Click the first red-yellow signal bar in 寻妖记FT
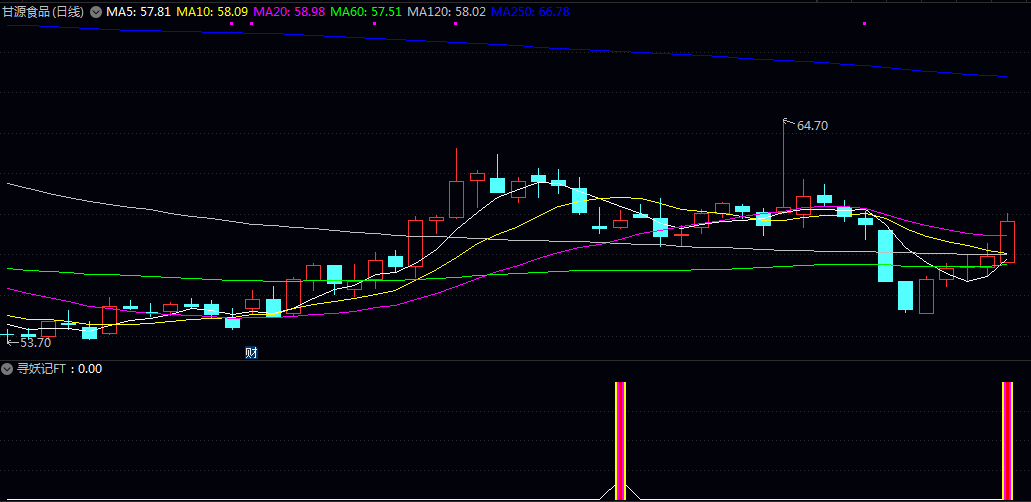1031x502 pixels. (x=620, y=440)
